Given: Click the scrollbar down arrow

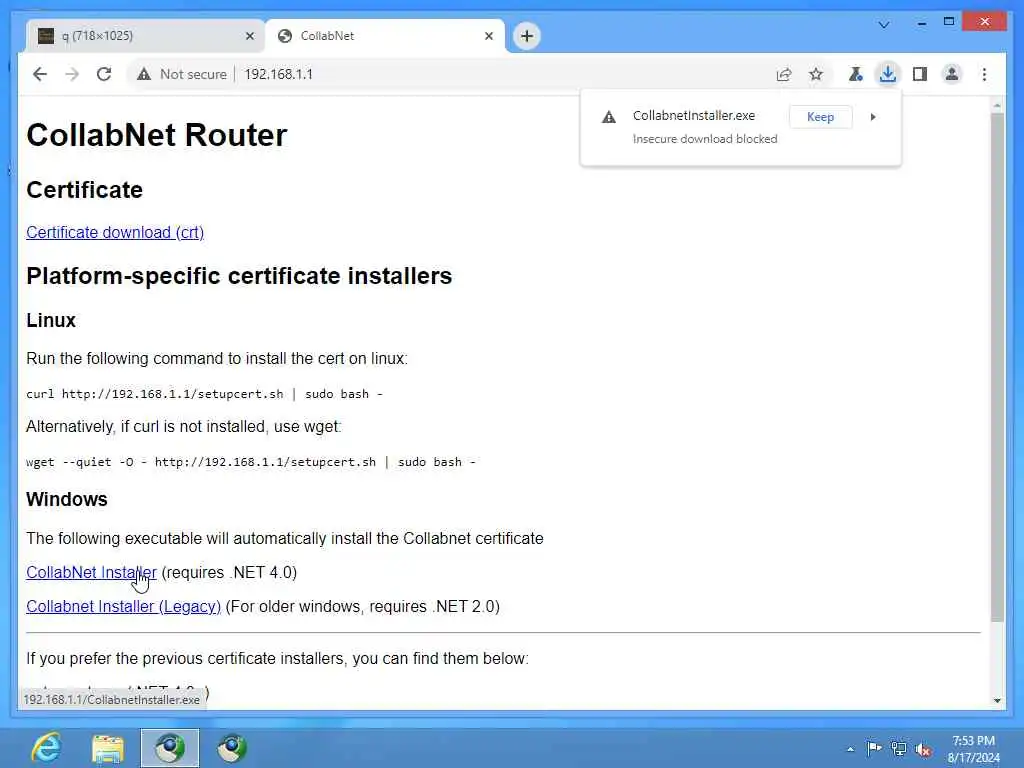Looking at the screenshot, I should click(x=997, y=701).
